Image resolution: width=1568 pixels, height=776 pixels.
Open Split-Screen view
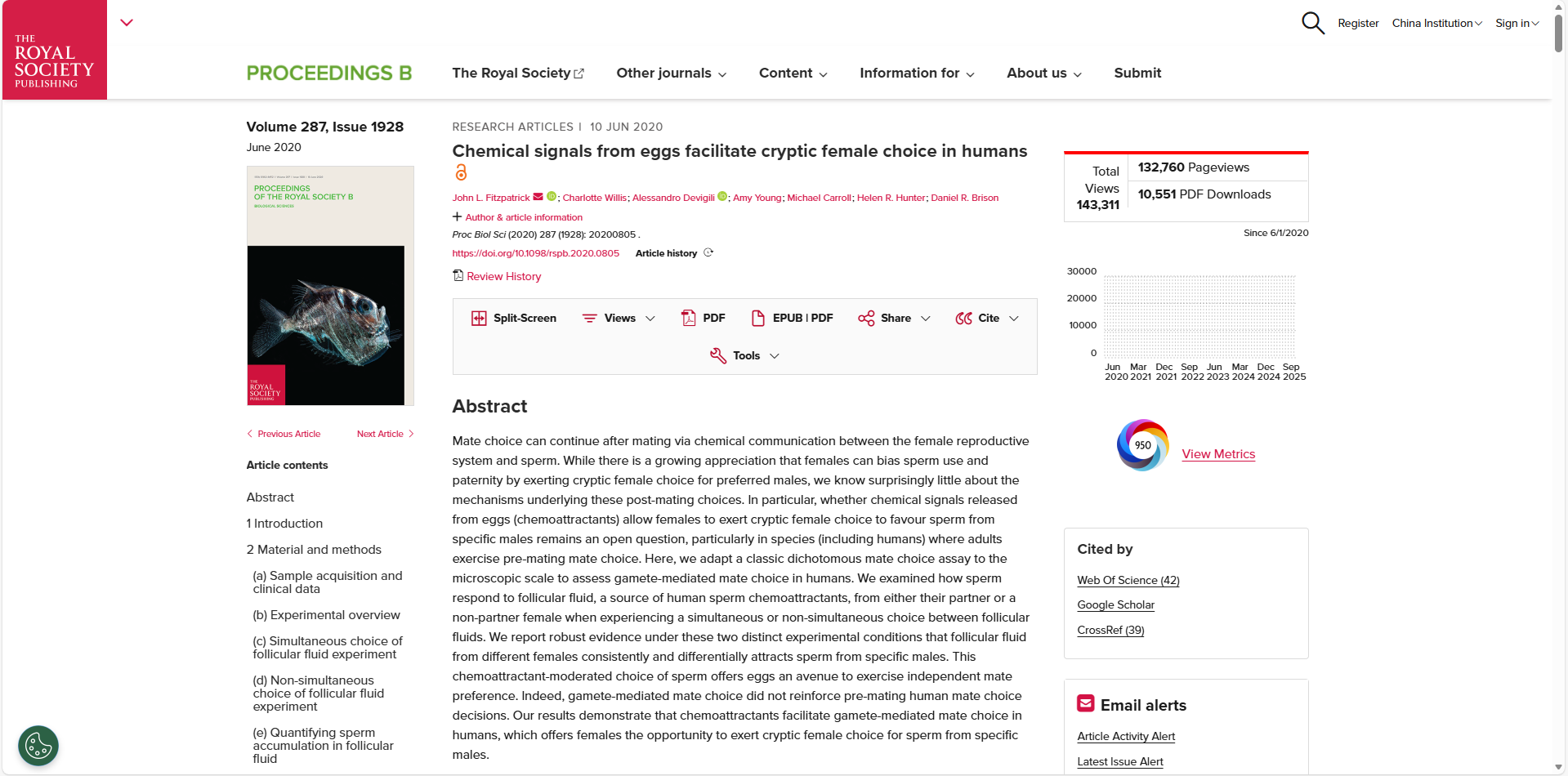514,318
